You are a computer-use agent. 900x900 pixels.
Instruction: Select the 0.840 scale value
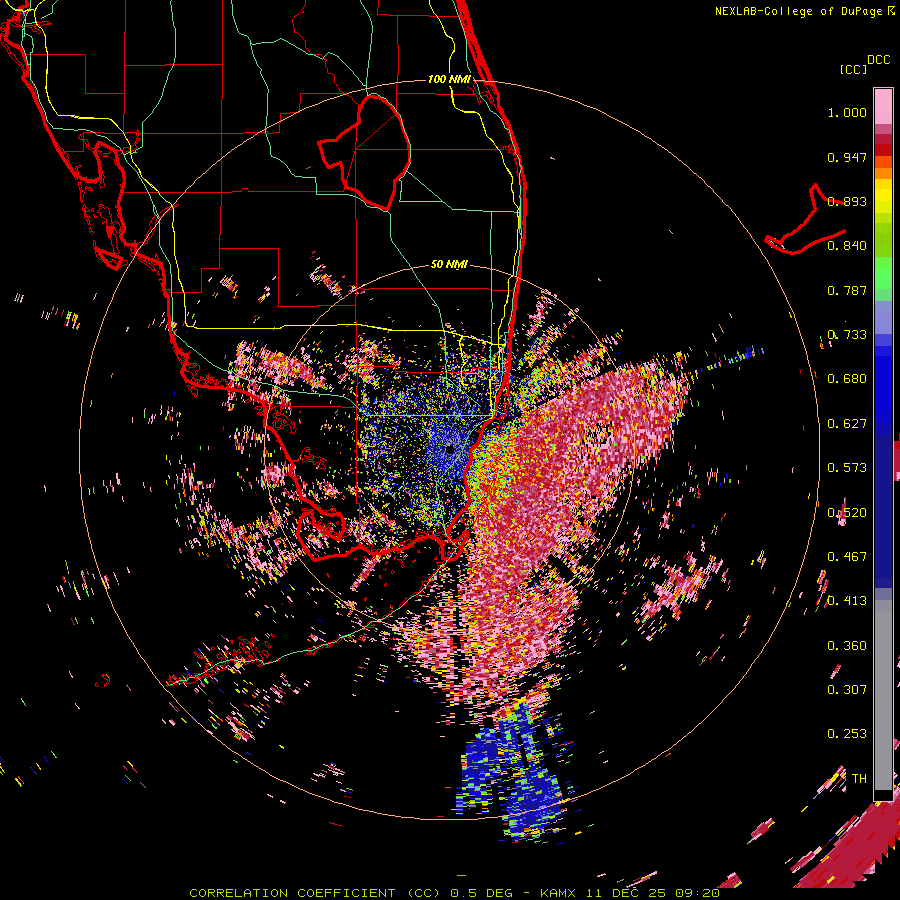(x=847, y=246)
